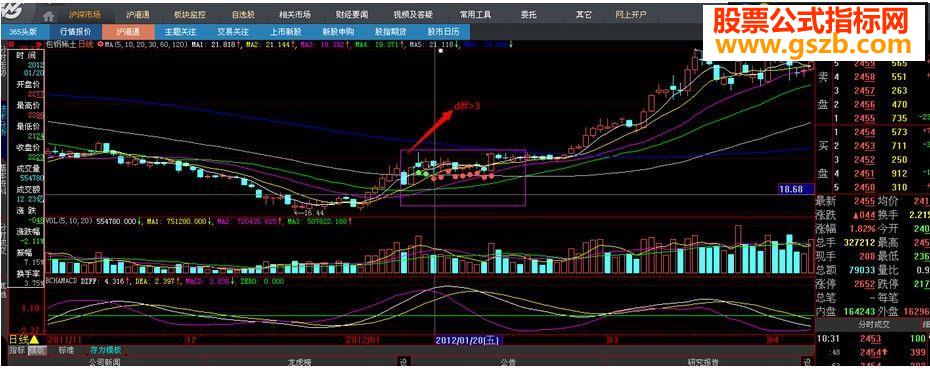Open the 沪深市场 menu
This screenshot has width=930, height=369.
tap(84, 14)
